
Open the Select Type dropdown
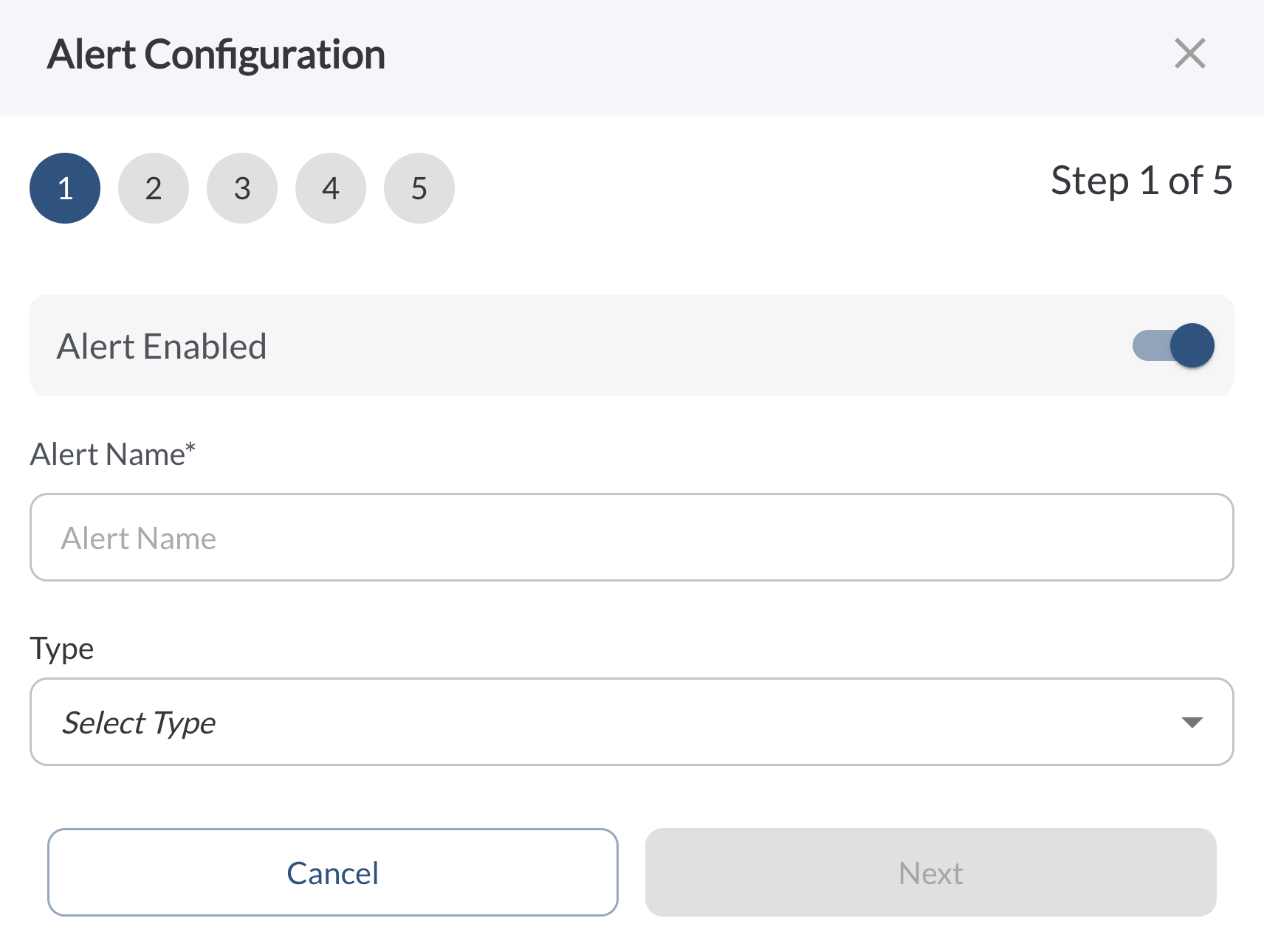(631, 722)
